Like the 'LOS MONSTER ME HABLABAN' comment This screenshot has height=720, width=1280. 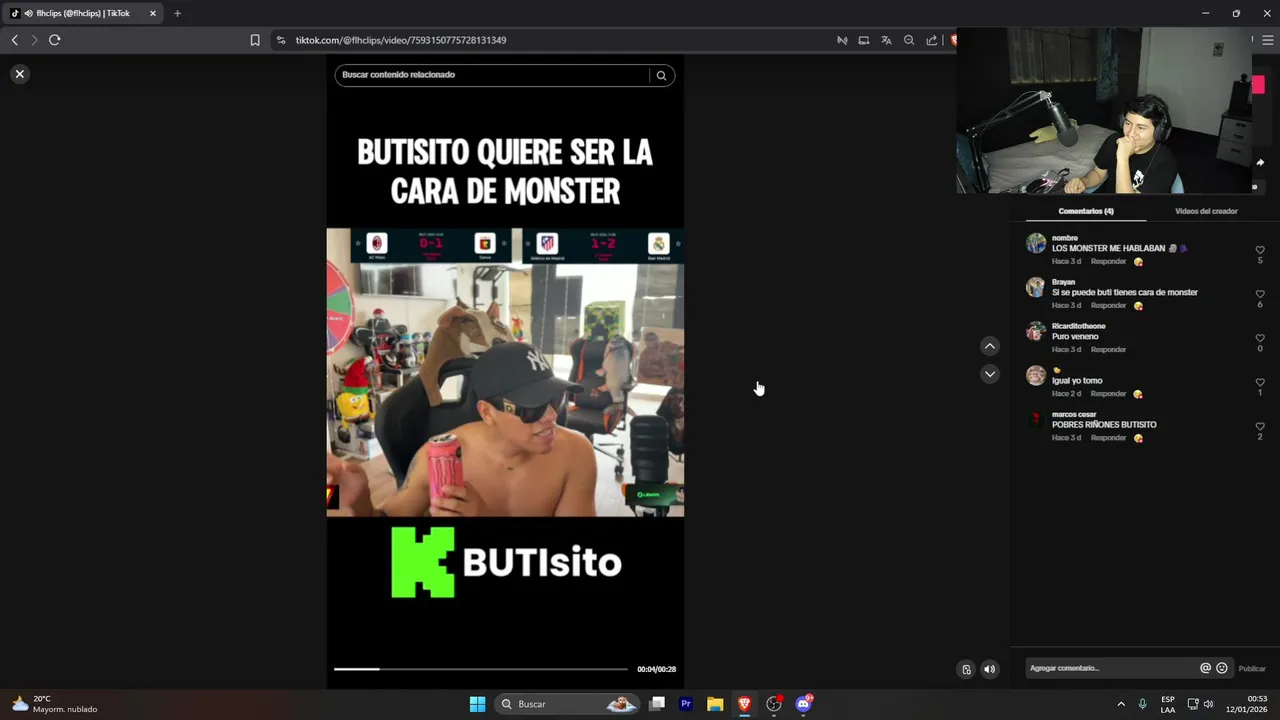(1260, 250)
